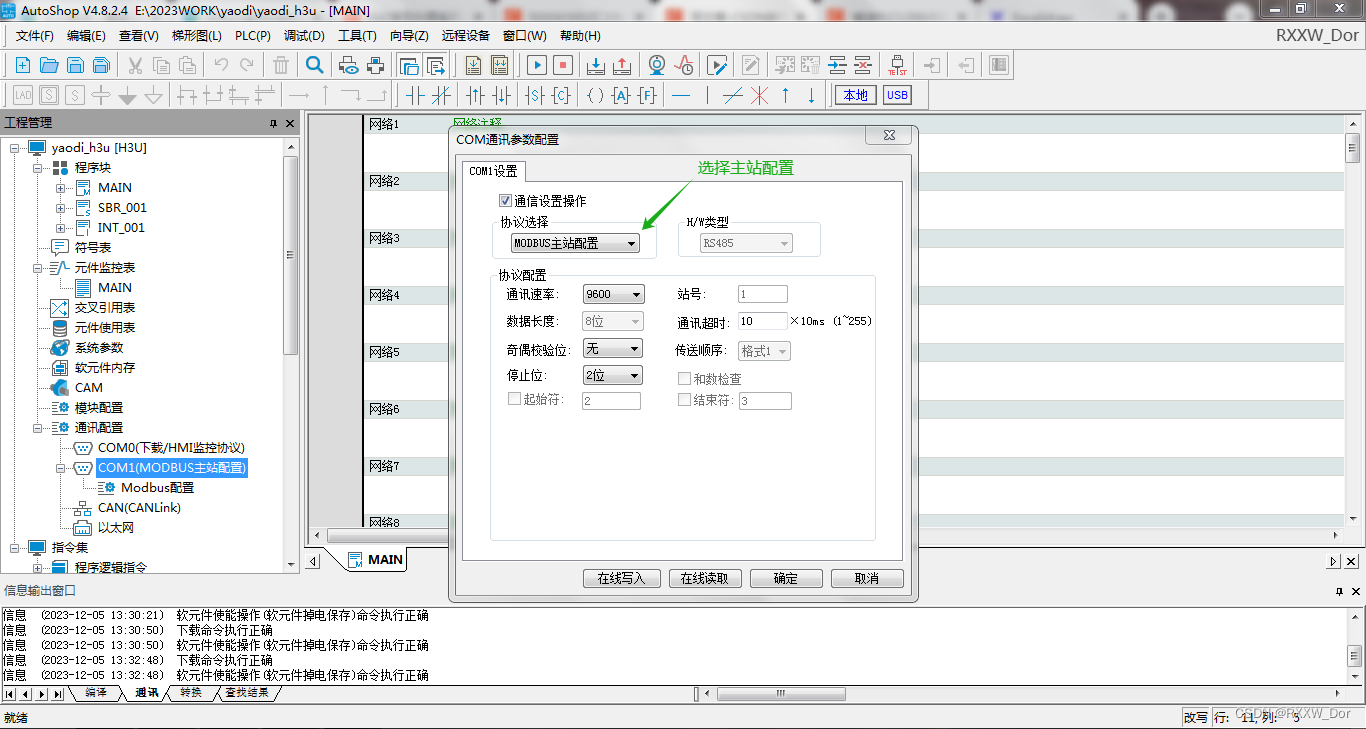
Task: Confirm settings with the 确定 button
Action: pos(786,578)
